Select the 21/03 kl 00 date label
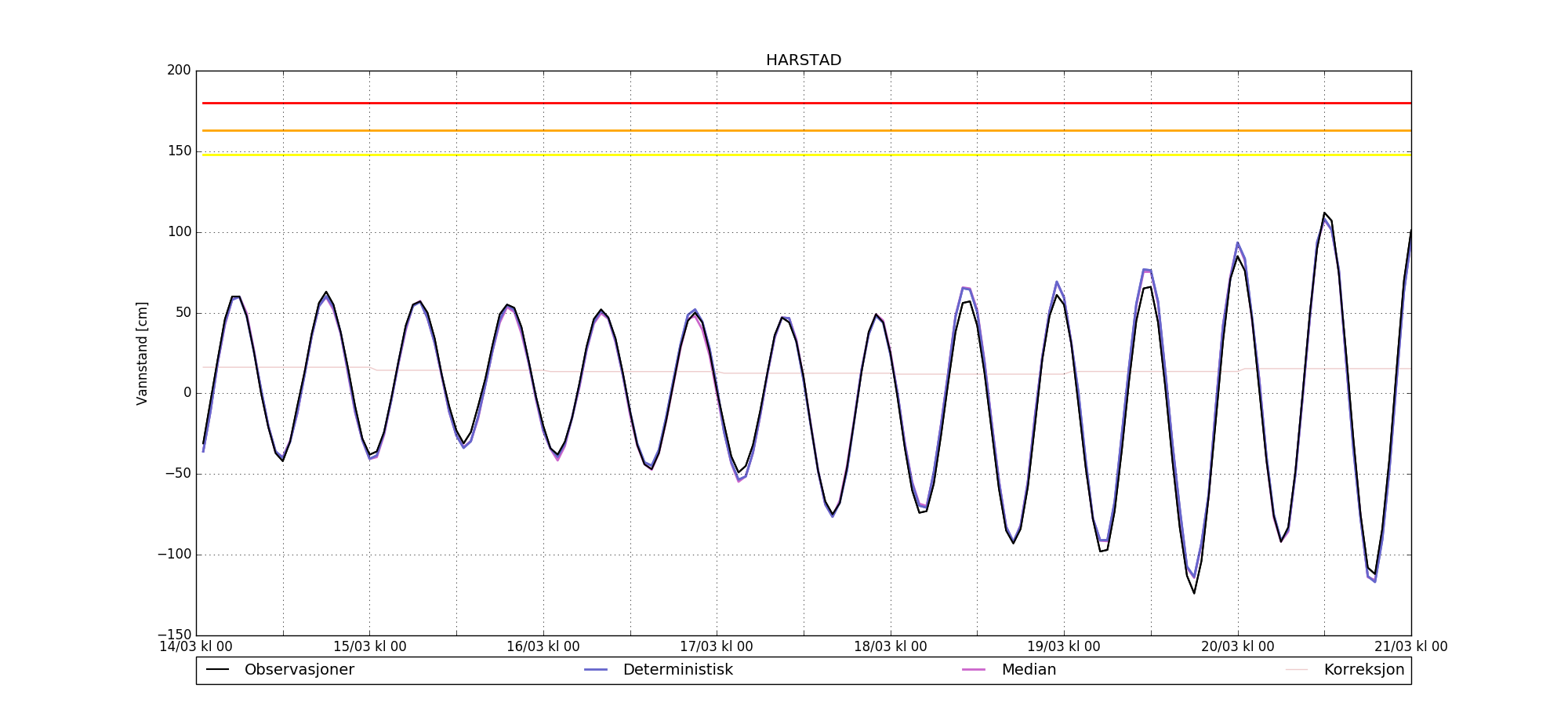The image size is (1568, 706). tap(1410, 647)
